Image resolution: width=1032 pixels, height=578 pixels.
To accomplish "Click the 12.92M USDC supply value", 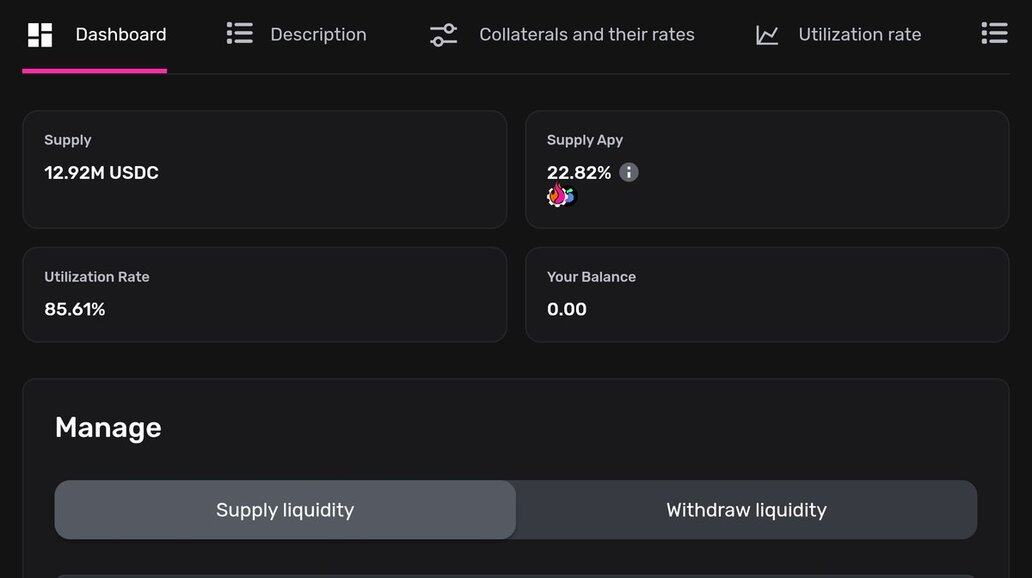I will 101,173.
